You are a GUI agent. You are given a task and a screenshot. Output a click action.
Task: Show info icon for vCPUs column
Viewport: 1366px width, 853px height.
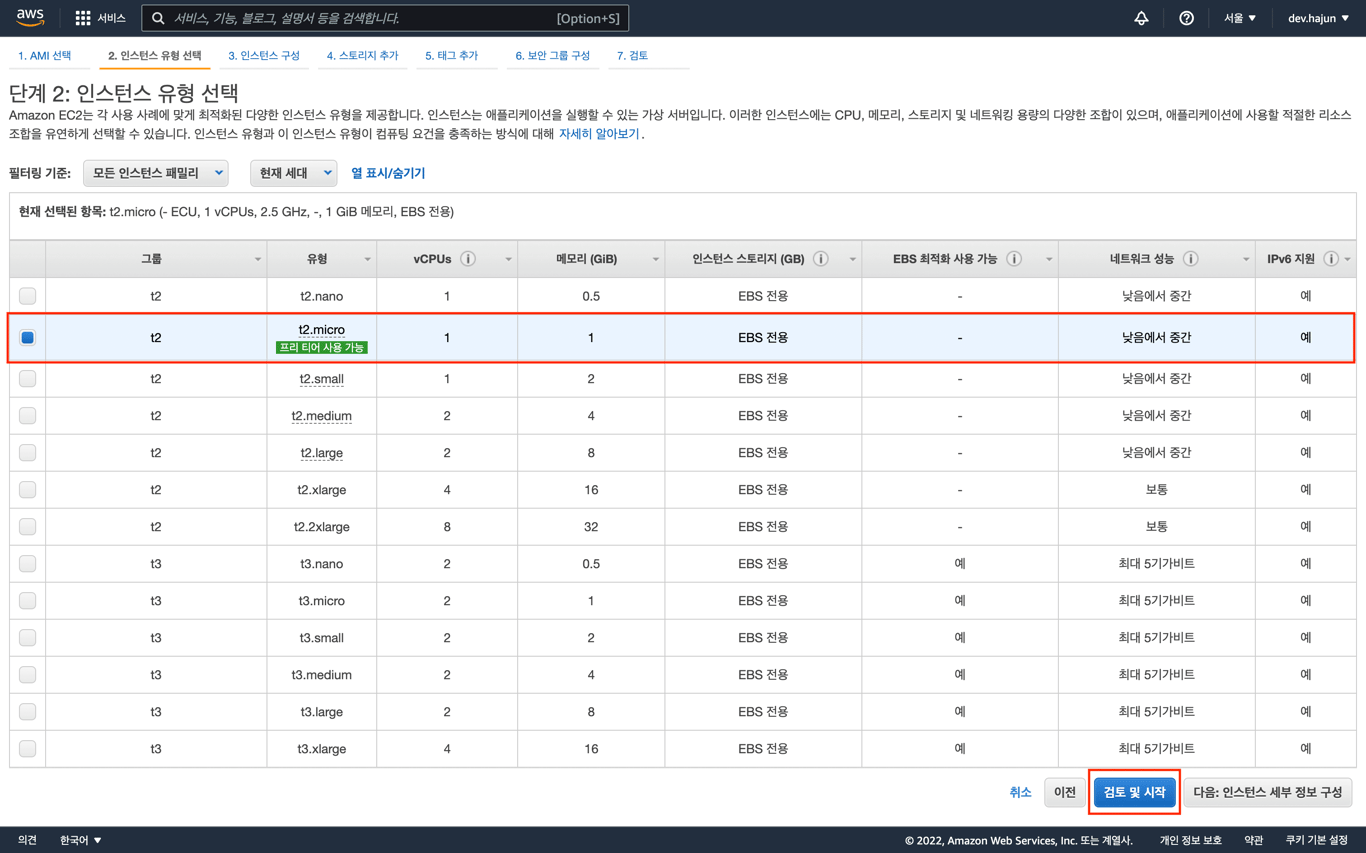pyautogui.click(x=468, y=259)
